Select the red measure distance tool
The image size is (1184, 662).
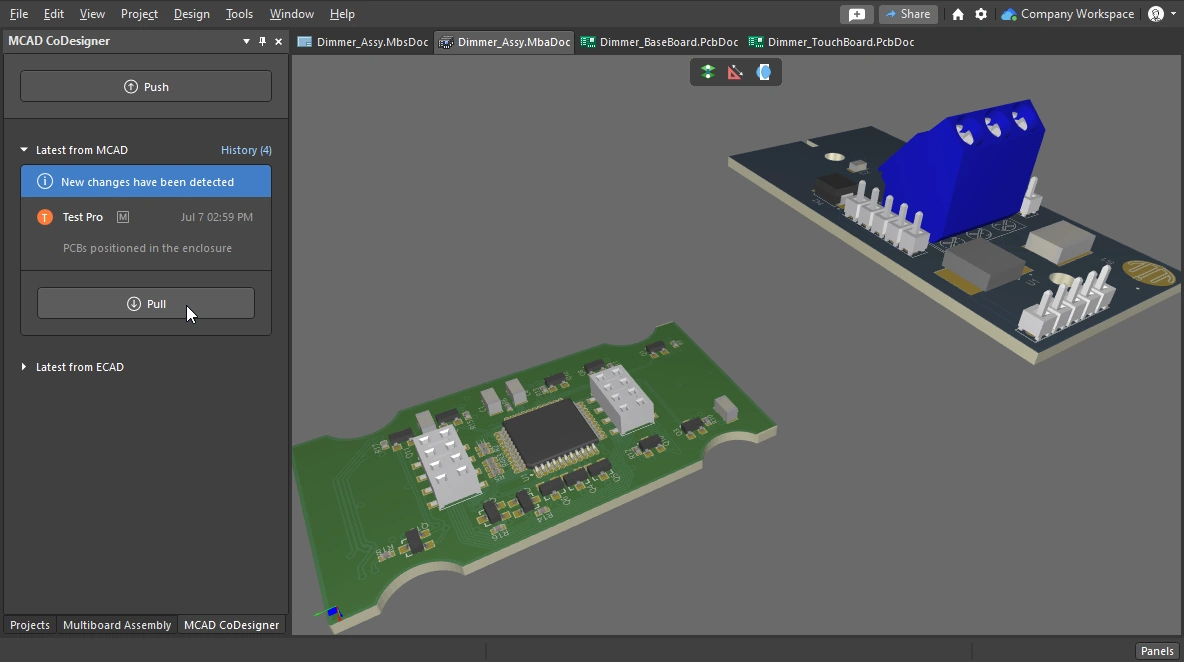tap(735, 72)
